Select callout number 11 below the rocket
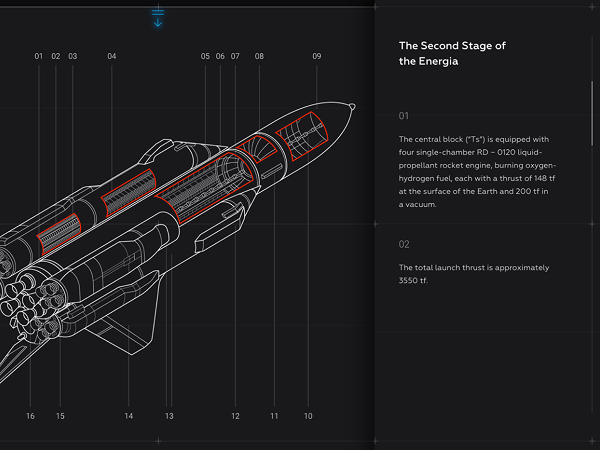The height and width of the screenshot is (450, 600). (274, 416)
